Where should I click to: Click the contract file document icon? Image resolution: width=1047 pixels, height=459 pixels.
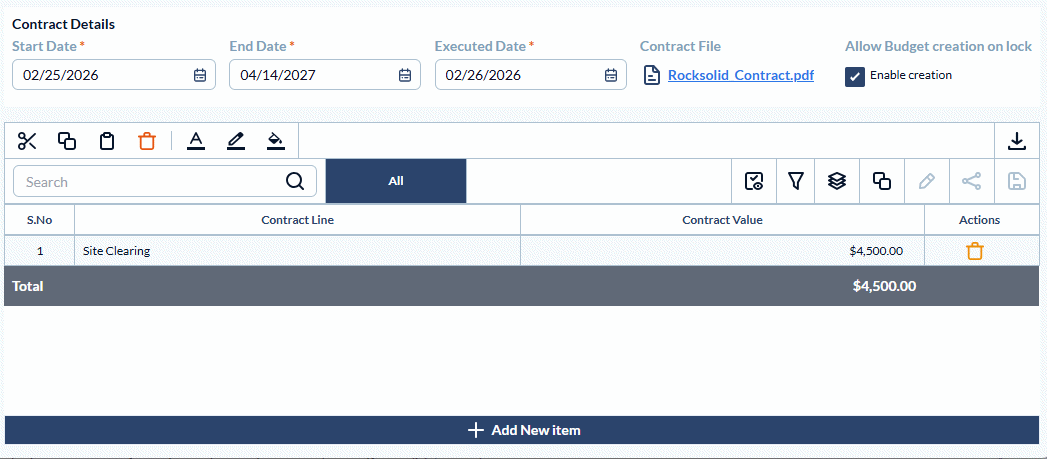click(x=651, y=75)
